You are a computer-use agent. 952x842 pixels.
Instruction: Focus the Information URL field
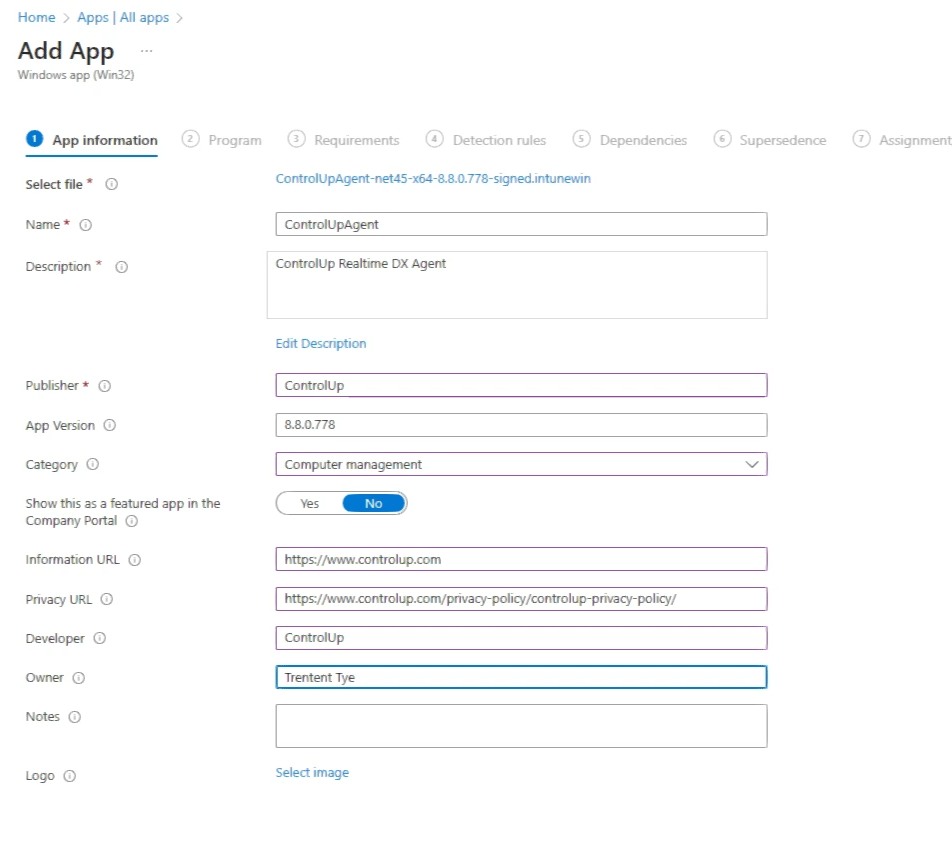tap(521, 559)
